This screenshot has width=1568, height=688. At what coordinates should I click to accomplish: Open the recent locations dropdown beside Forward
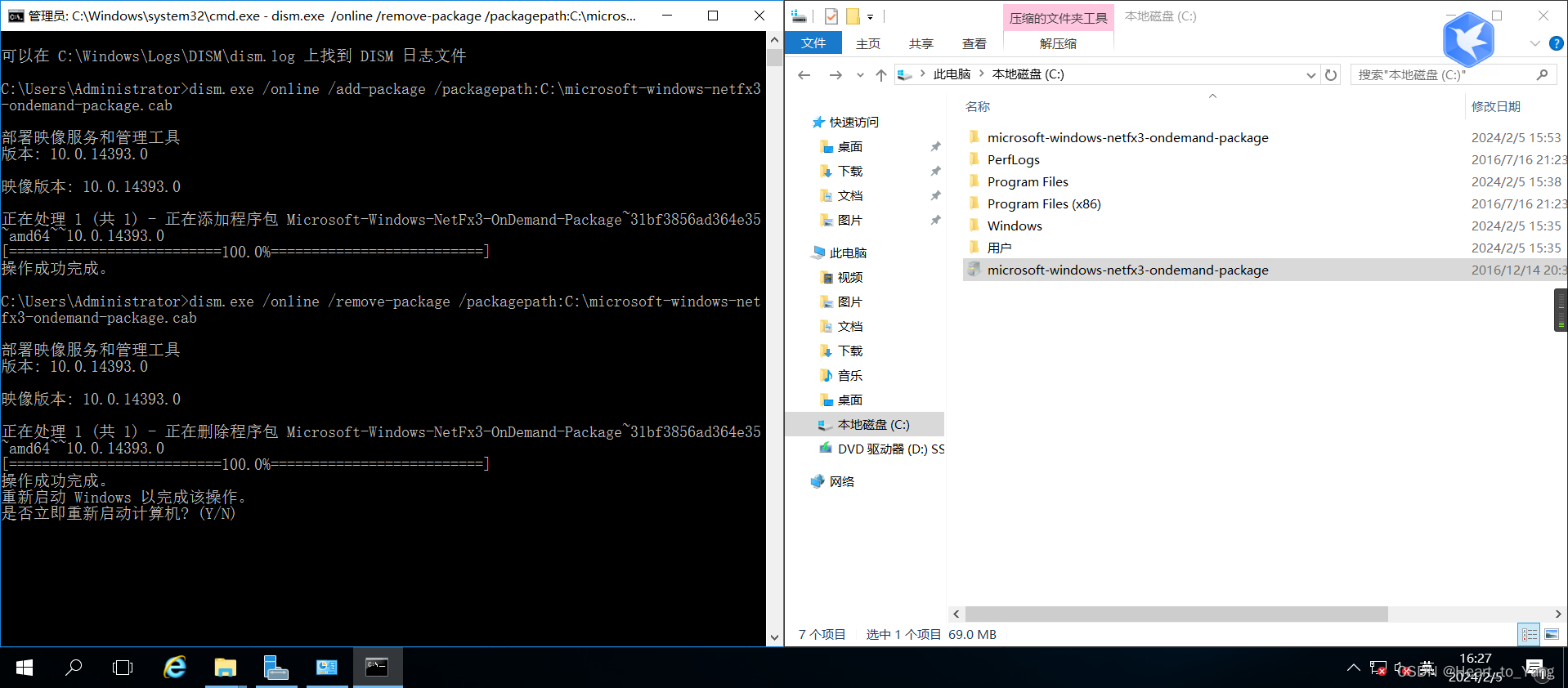pos(860,75)
